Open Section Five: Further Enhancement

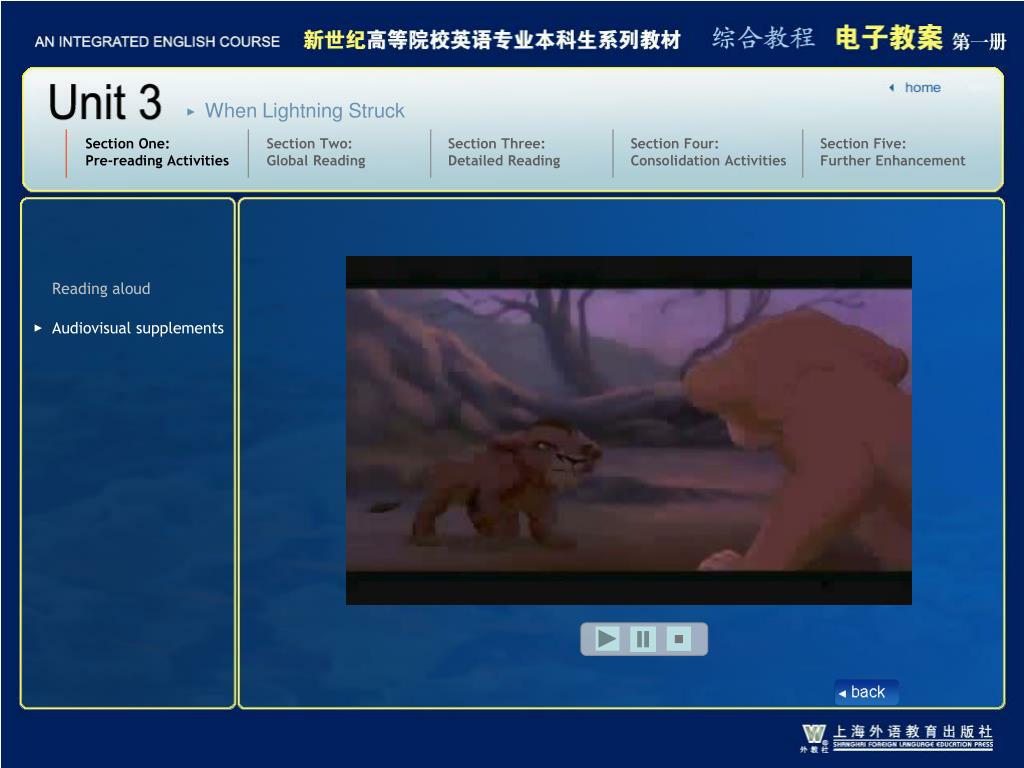[x=892, y=152]
